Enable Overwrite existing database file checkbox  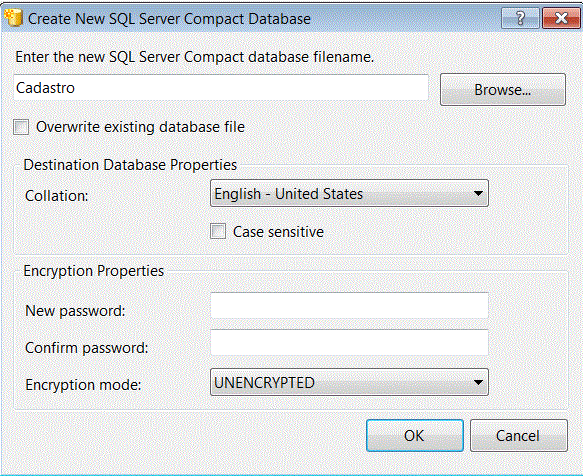21,127
